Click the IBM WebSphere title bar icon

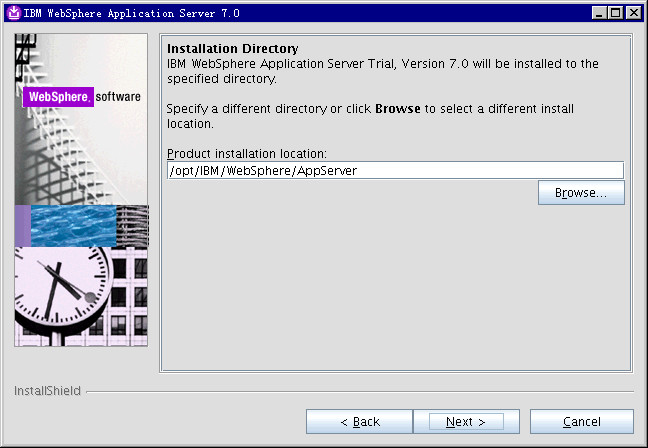[12, 12]
